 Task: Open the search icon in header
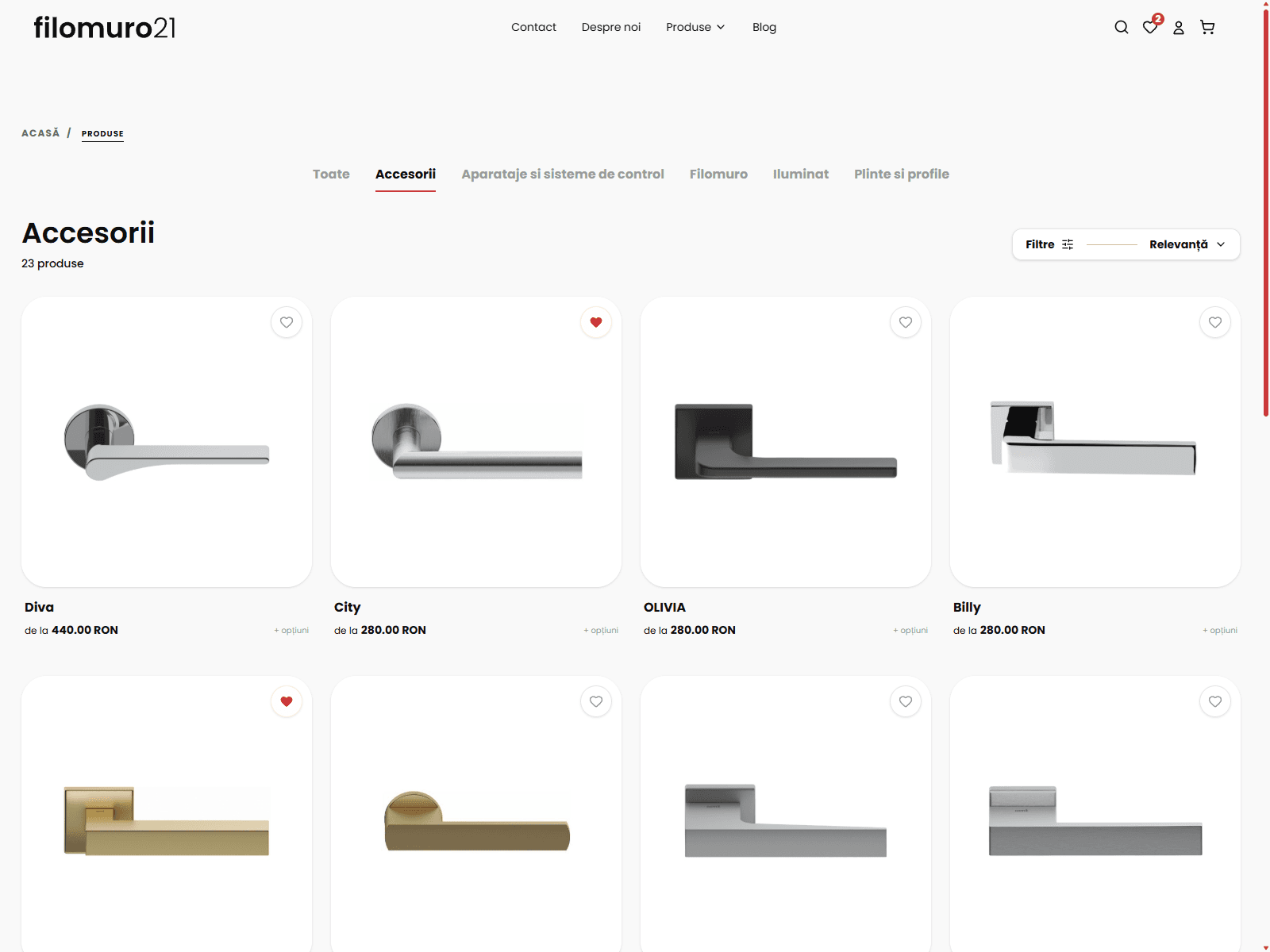1122,27
